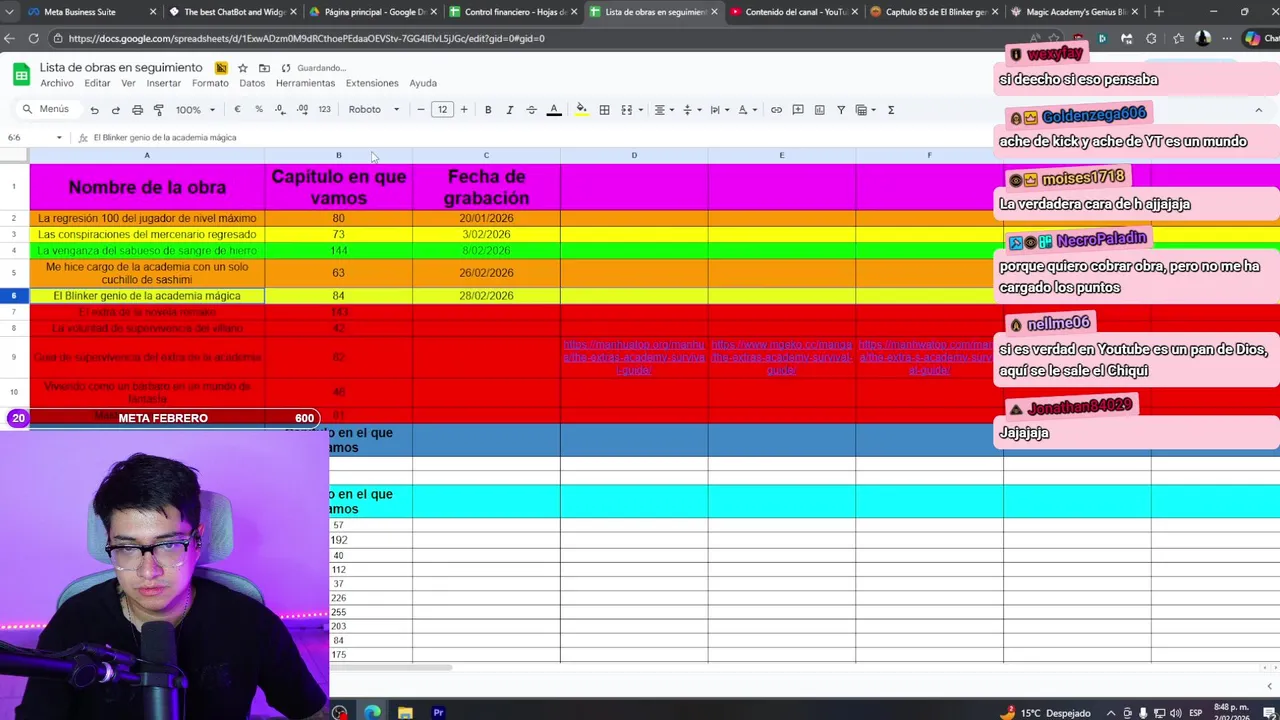This screenshot has height=720, width=1280.
Task: Open horizontal align dropdown
Action: 664,110
